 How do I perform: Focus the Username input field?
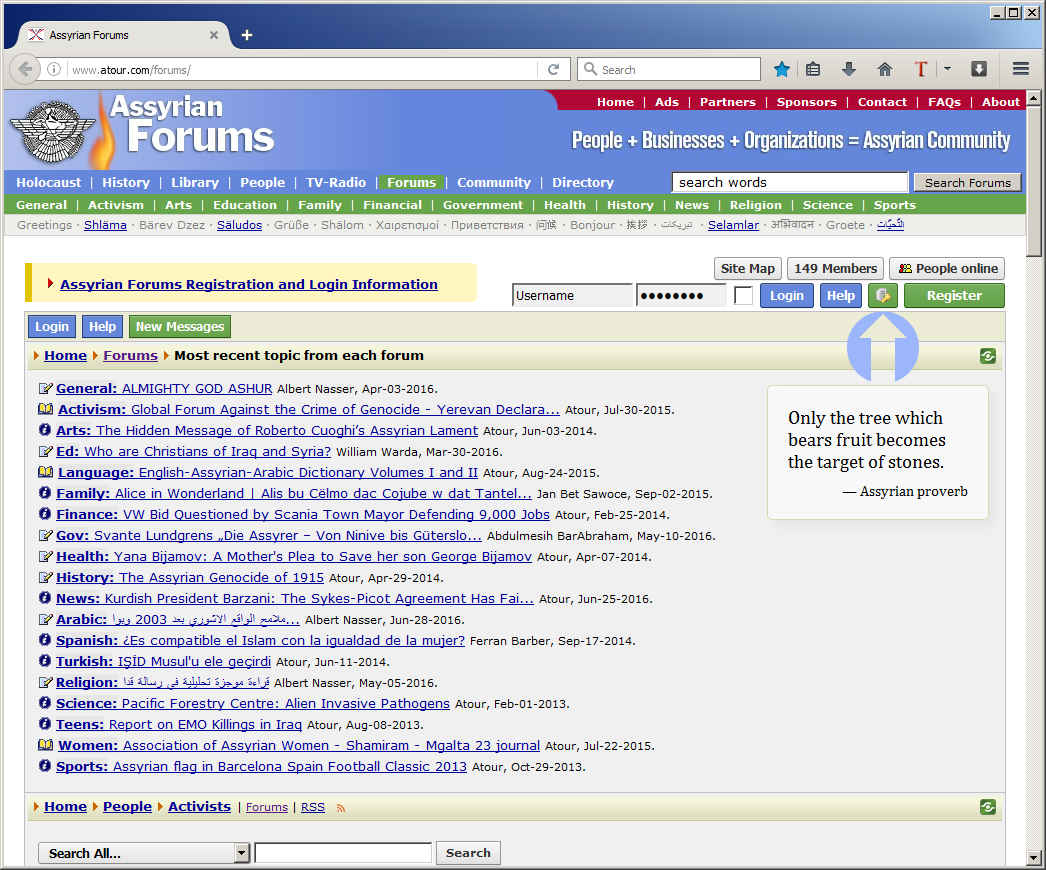[x=572, y=296]
